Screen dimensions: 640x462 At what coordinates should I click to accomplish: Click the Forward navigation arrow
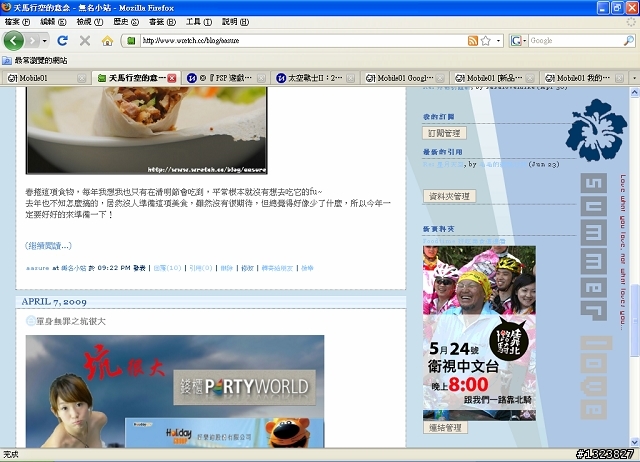pos(32,40)
